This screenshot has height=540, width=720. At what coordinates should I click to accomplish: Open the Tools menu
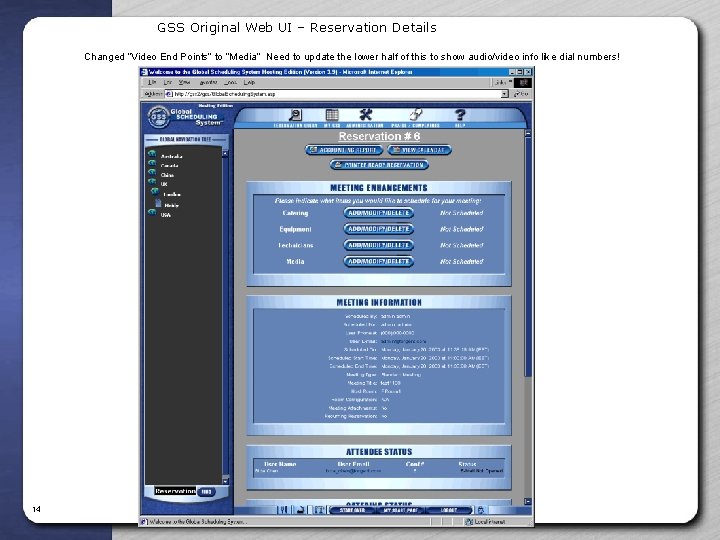[x=231, y=83]
